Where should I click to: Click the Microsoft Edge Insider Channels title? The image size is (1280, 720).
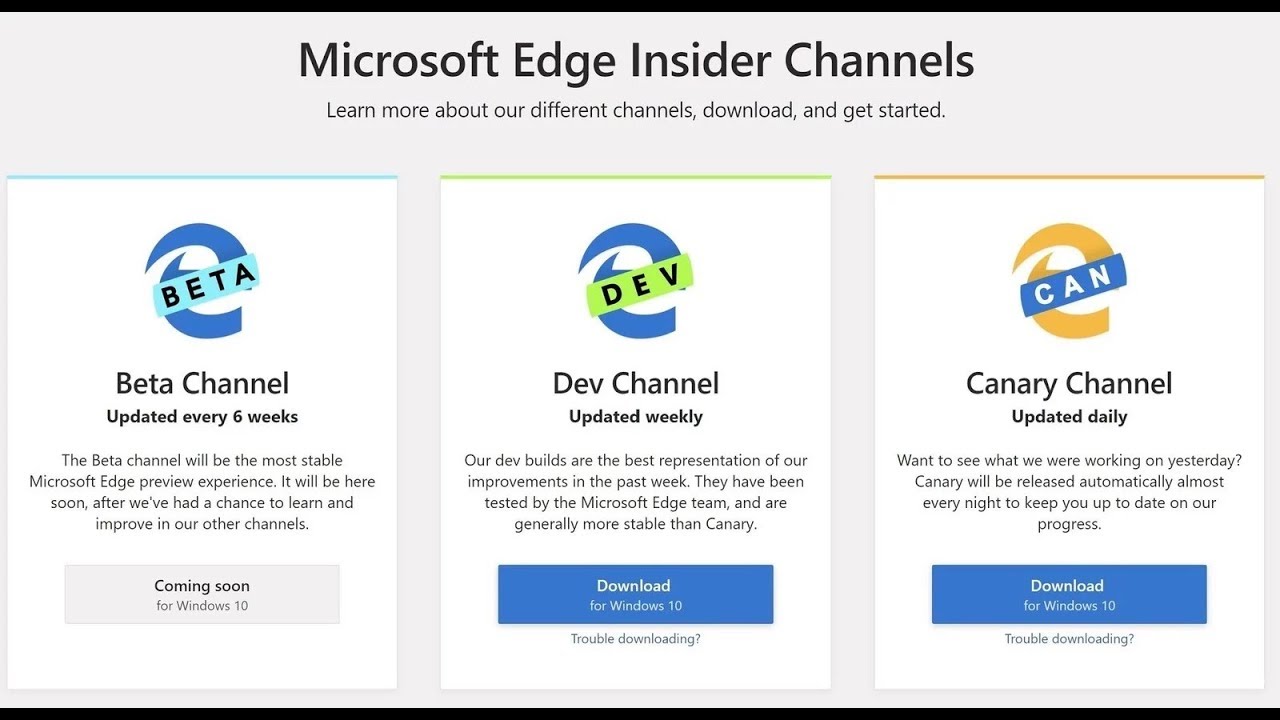point(636,60)
